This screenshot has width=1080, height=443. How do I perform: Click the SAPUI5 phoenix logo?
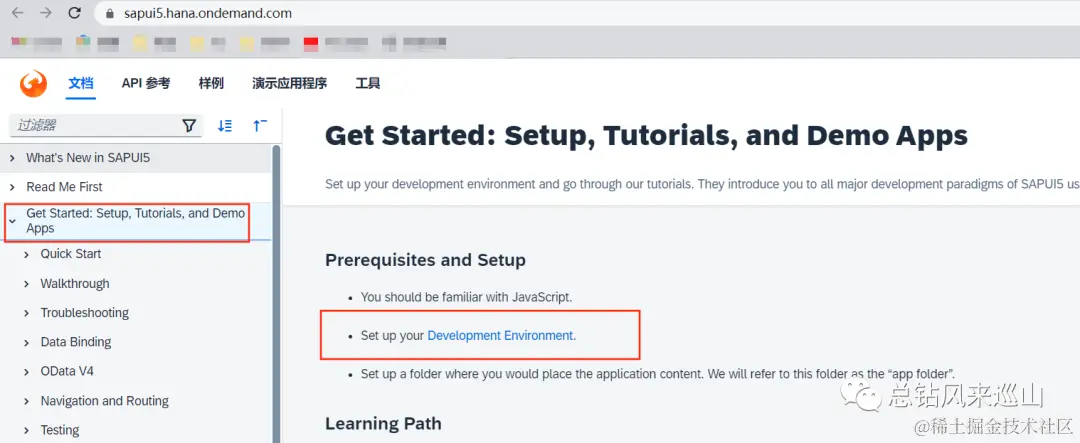(x=33, y=84)
